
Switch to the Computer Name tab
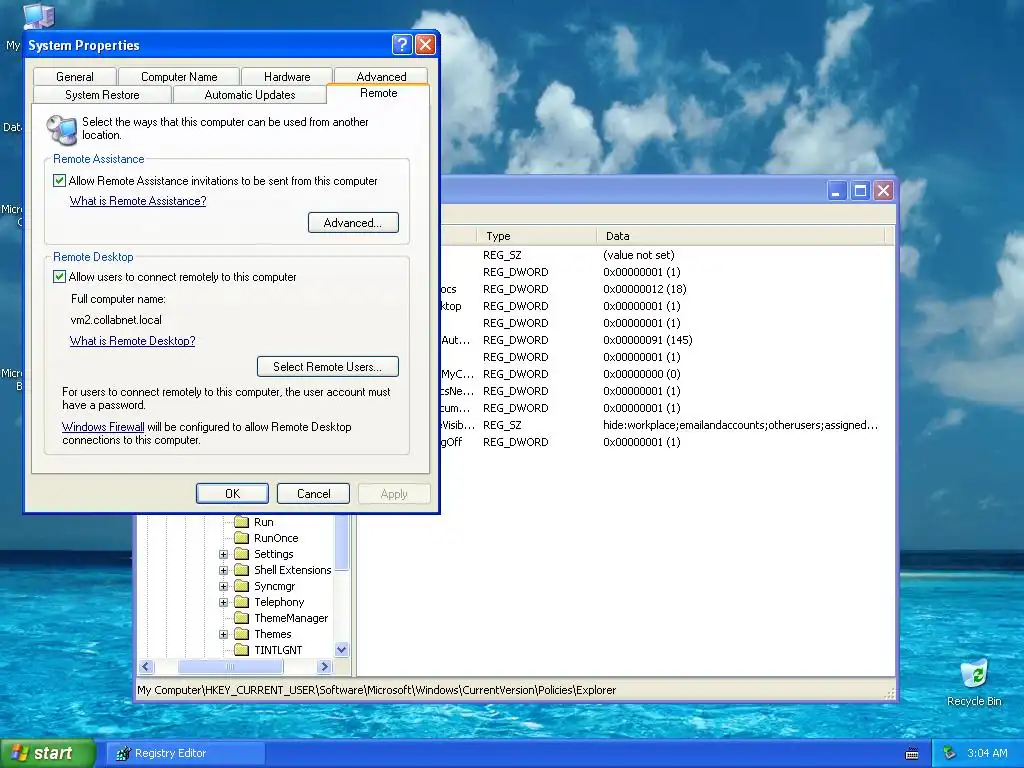click(x=179, y=76)
